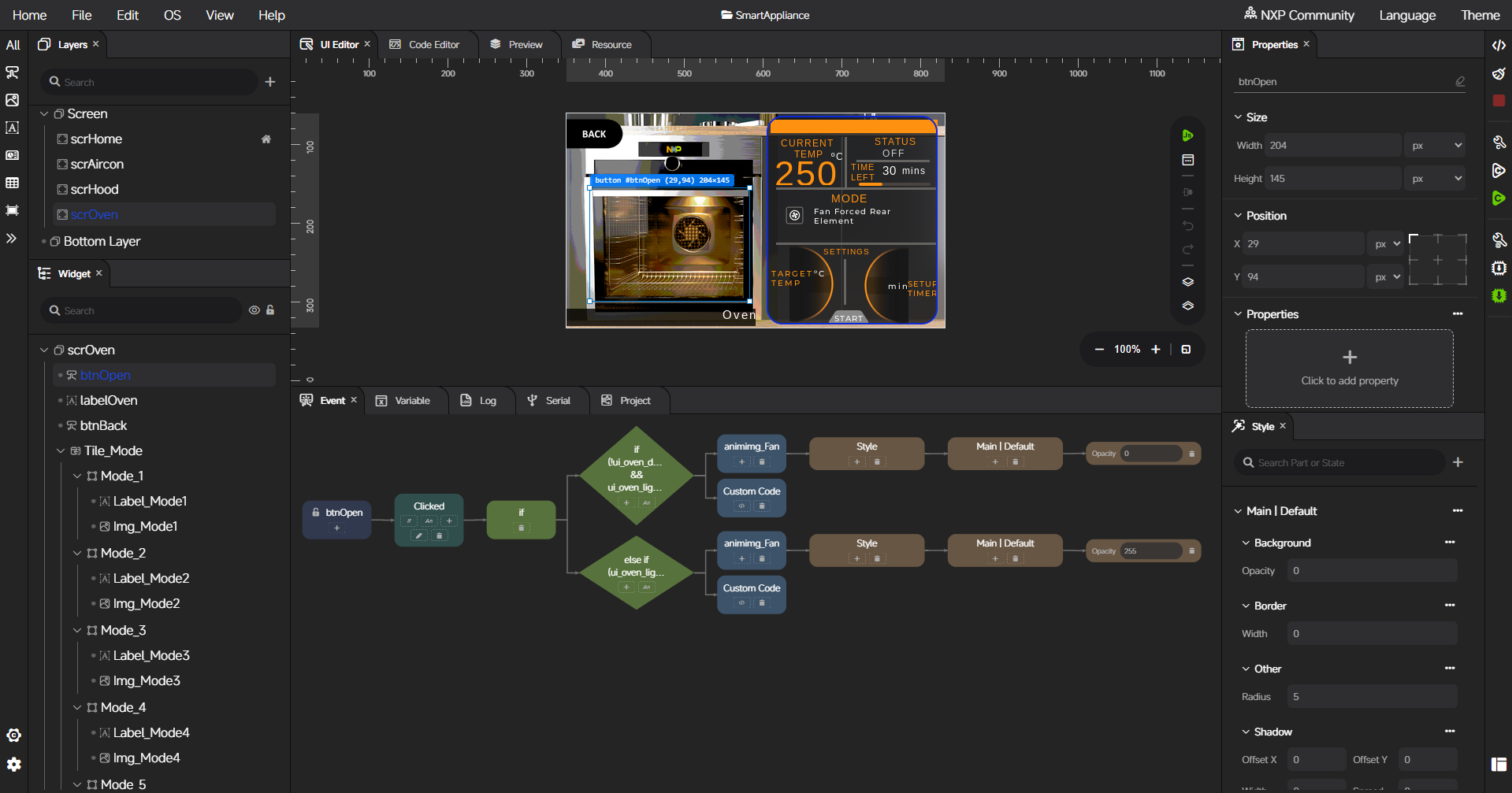
Task: Click the rename pencil icon next to btnOpen
Action: [x=1460, y=81]
